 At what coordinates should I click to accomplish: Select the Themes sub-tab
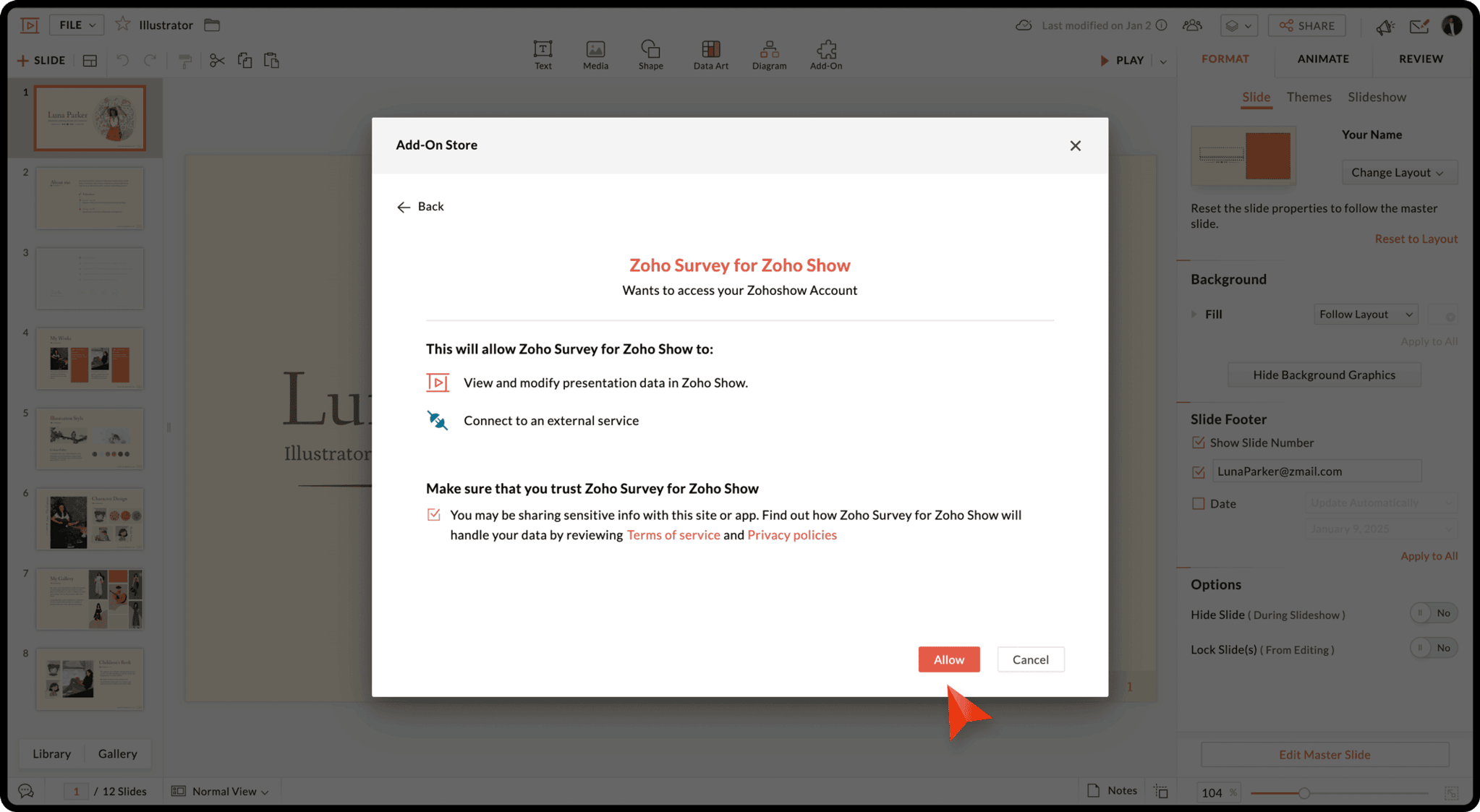coord(1309,97)
